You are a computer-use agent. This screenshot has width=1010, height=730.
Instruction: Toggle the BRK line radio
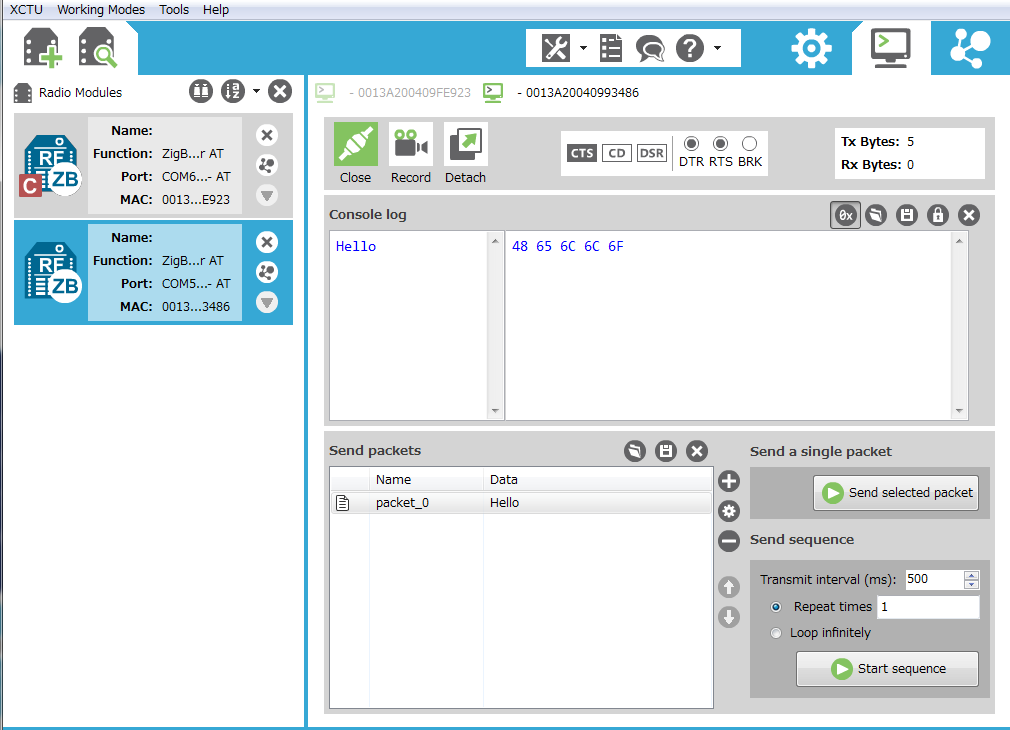749,143
